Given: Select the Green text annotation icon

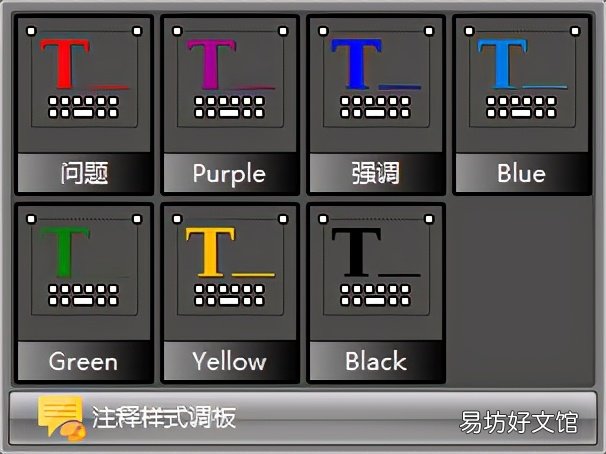Looking at the screenshot, I should coord(84,266).
